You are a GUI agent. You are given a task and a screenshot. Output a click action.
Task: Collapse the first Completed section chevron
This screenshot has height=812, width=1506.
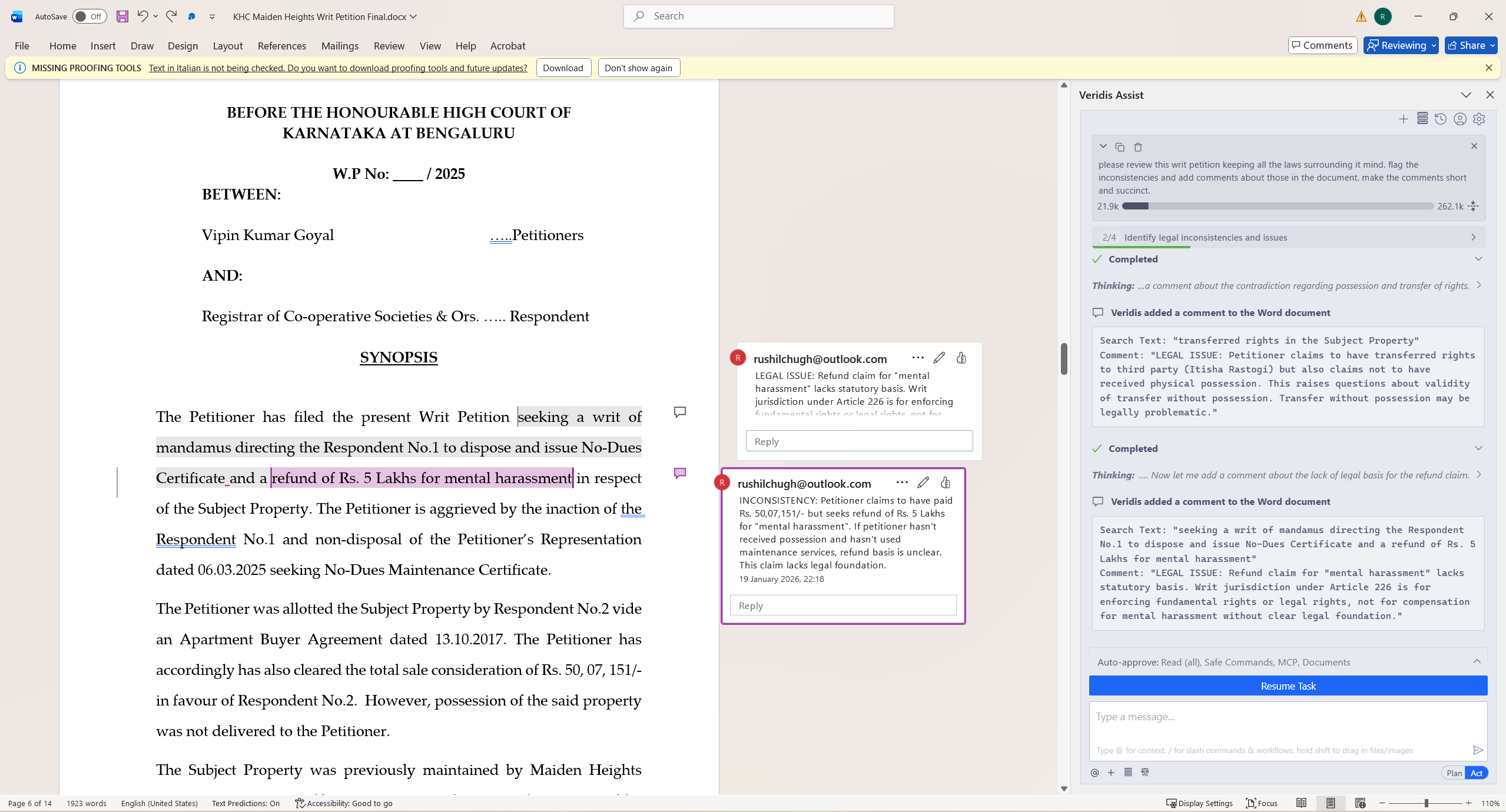(x=1478, y=259)
